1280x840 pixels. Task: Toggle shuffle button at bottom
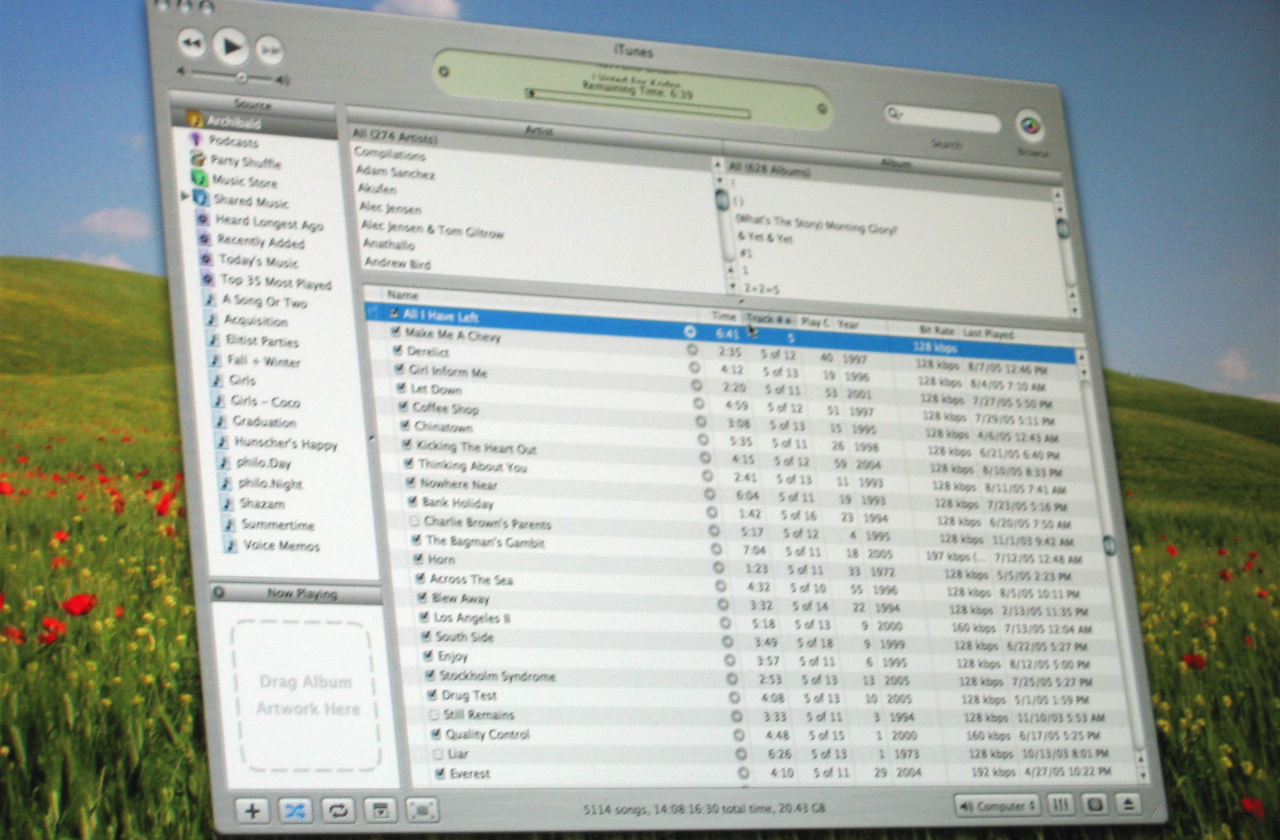click(295, 810)
